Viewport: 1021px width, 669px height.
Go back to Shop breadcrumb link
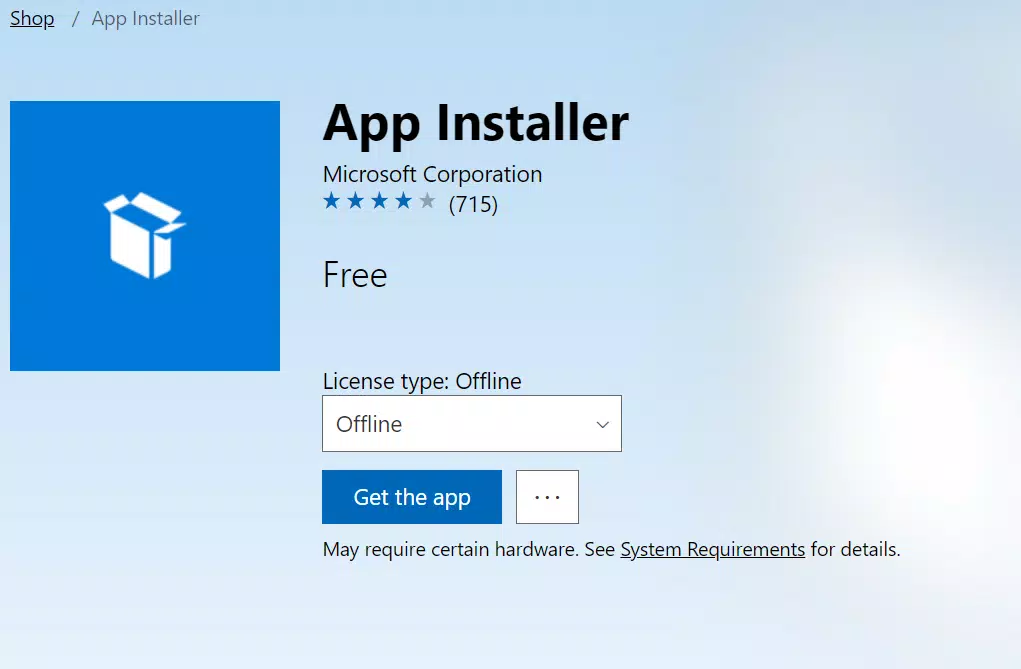(x=32, y=18)
